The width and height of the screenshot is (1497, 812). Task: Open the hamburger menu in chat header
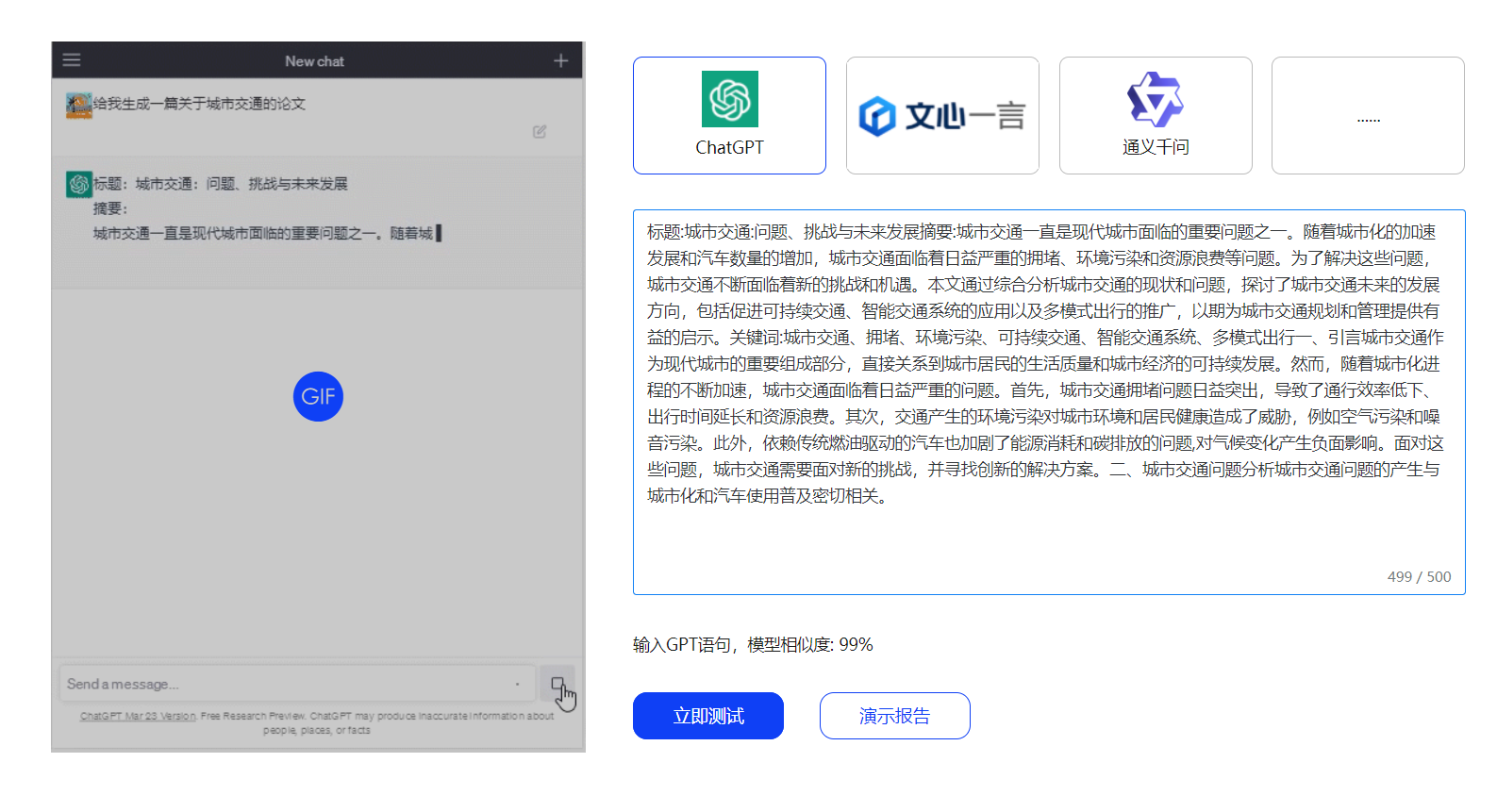tap(72, 60)
